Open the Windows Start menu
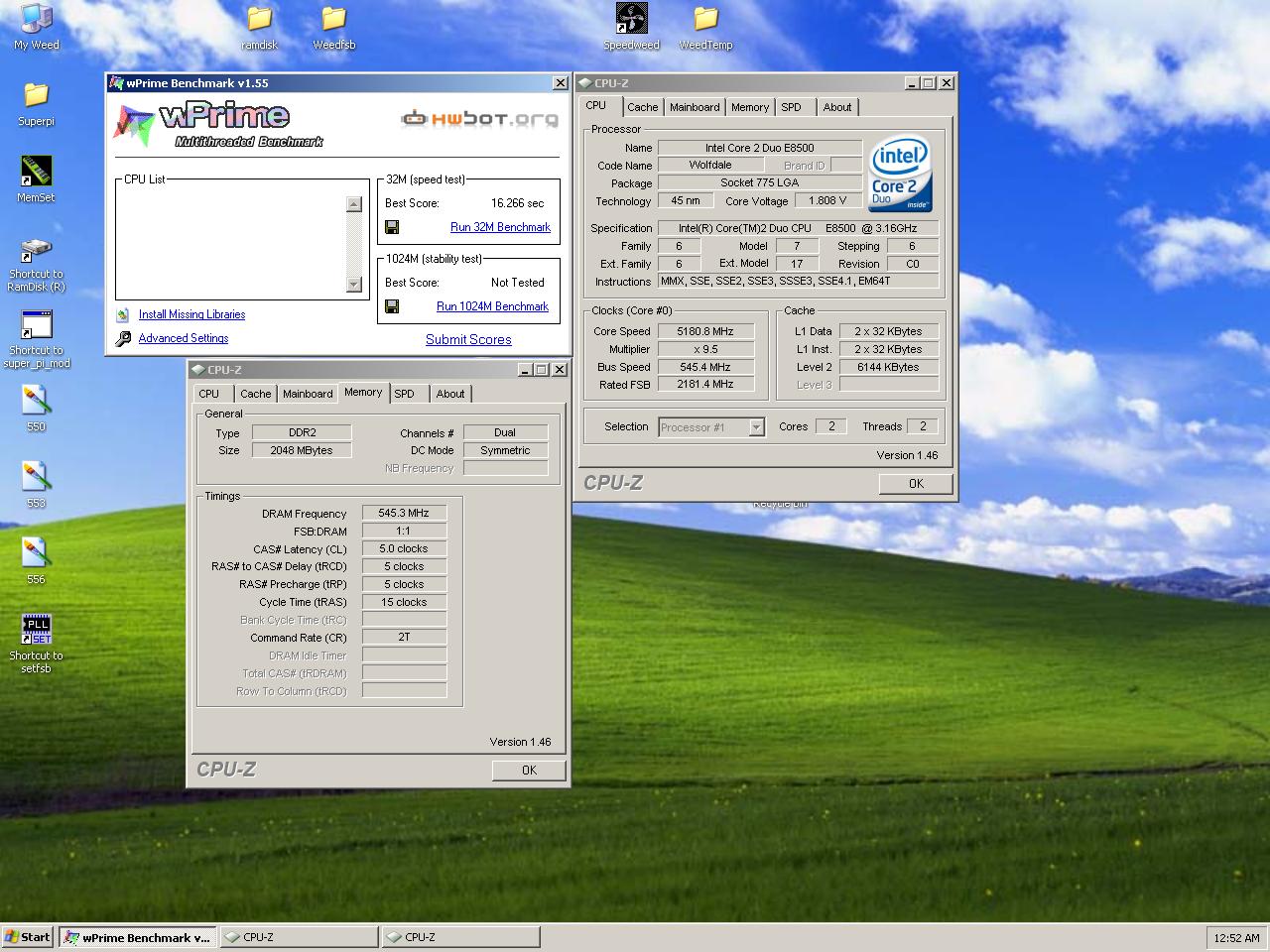The image size is (1270, 952). click(28, 937)
